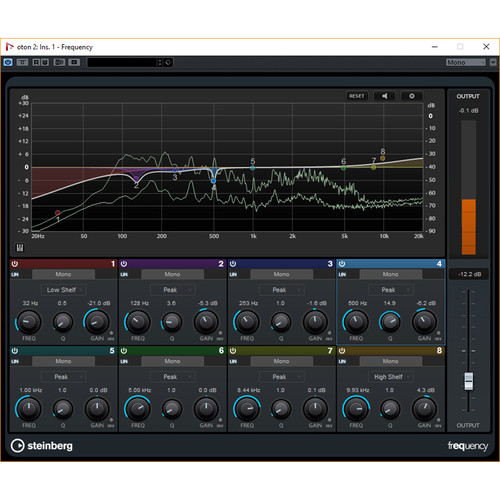Image resolution: width=500 pixels, height=500 pixels.
Task: Show the piano keyboard below the graph
Action: pyautogui.click(x=20, y=248)
